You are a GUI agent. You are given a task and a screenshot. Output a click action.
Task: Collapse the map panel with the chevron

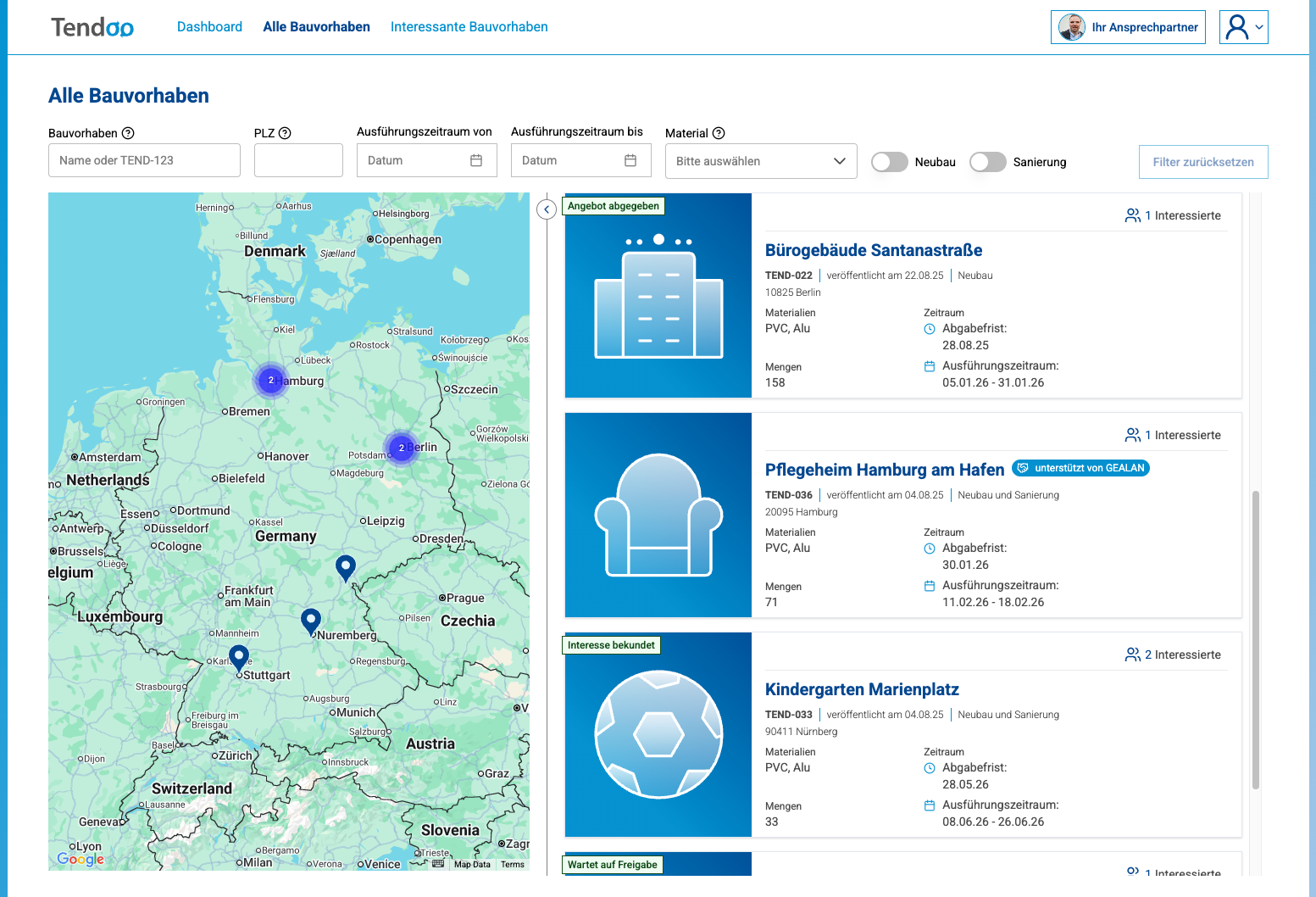[547, 209]
